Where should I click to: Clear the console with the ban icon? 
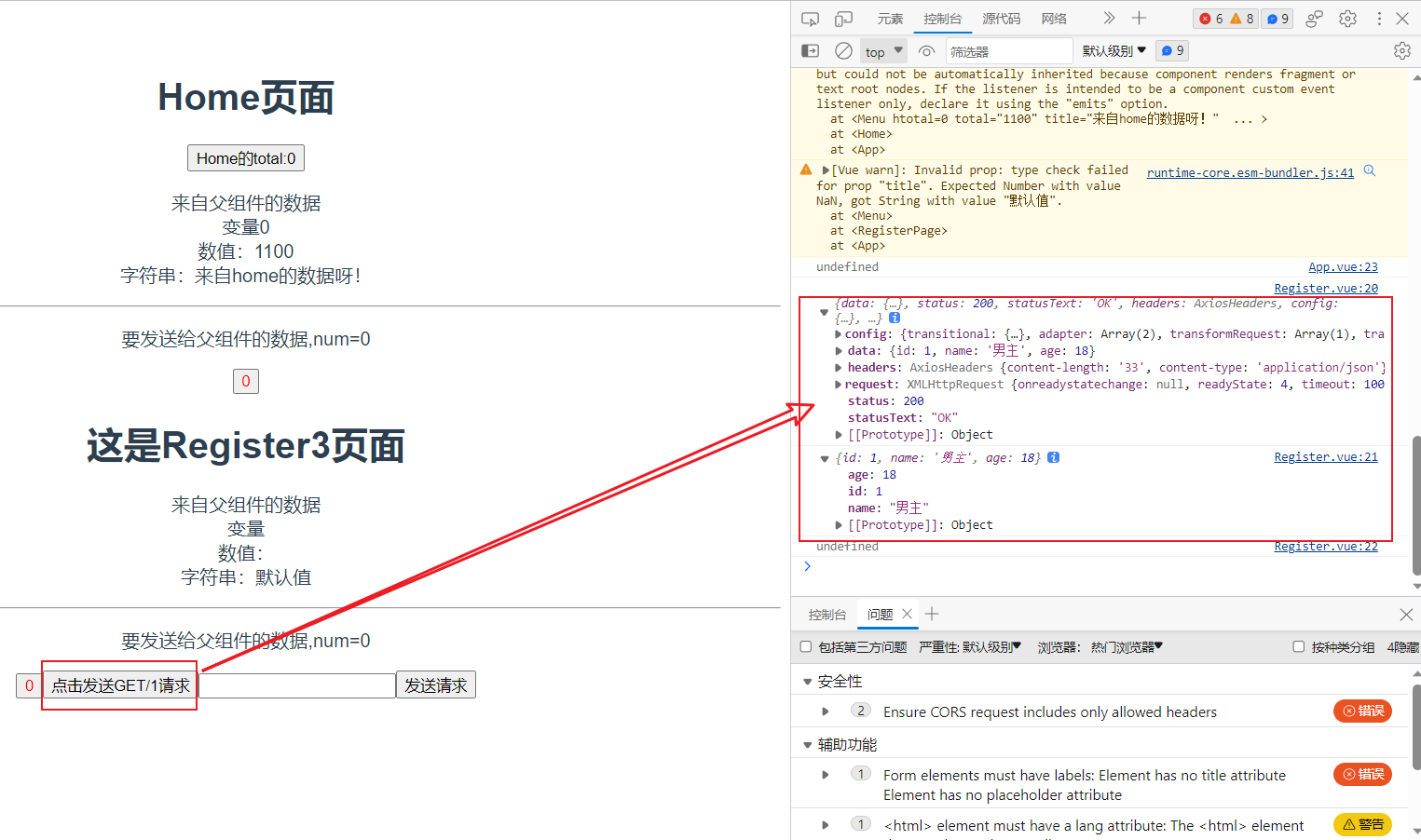pos(843,51)
